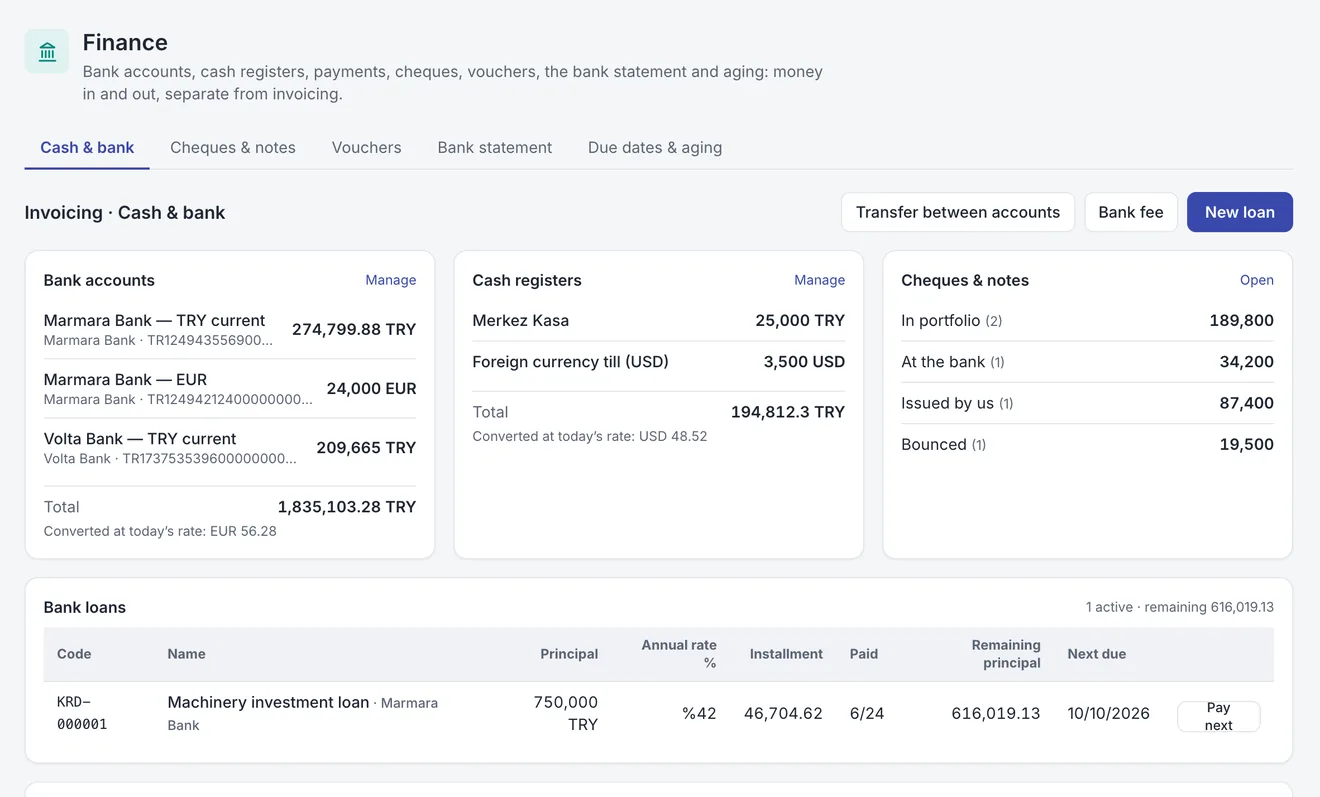This screenshot has width=1320, height=797.
Task: Switch to the Cash & bank tab
Action: click(x=87, y=148)
